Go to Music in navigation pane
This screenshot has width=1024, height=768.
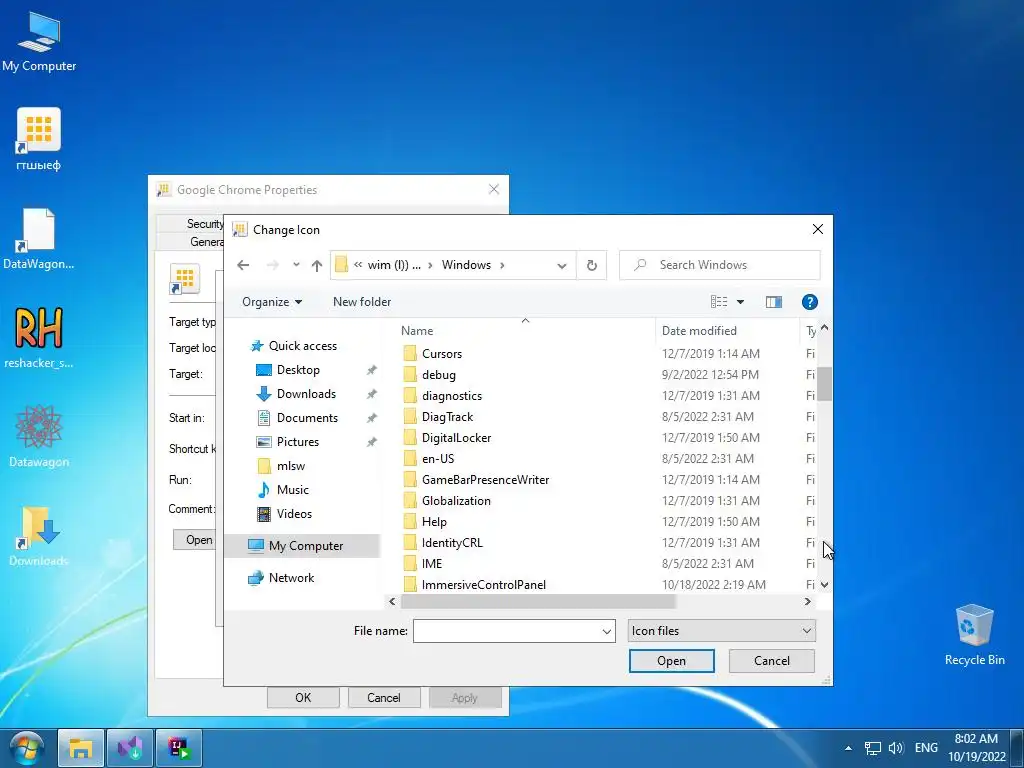coord(293,490)
